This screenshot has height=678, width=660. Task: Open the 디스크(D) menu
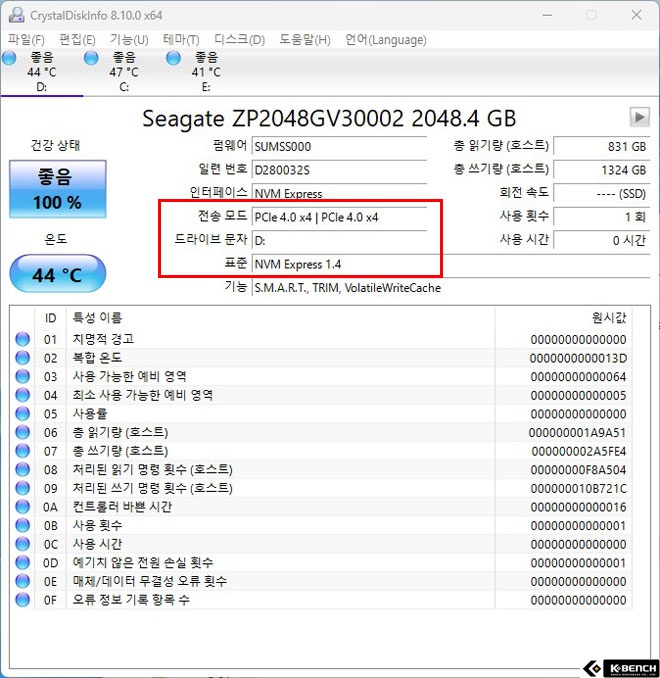click(239, 40)
